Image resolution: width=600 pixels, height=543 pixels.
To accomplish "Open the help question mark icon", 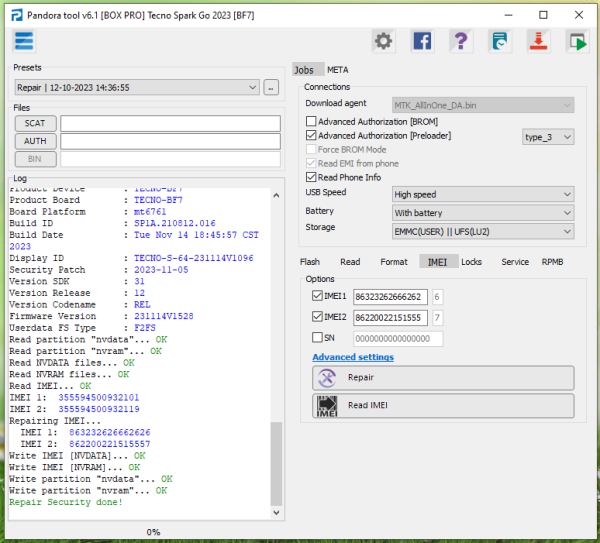I will pyautogui.click(x=460, y=41).
